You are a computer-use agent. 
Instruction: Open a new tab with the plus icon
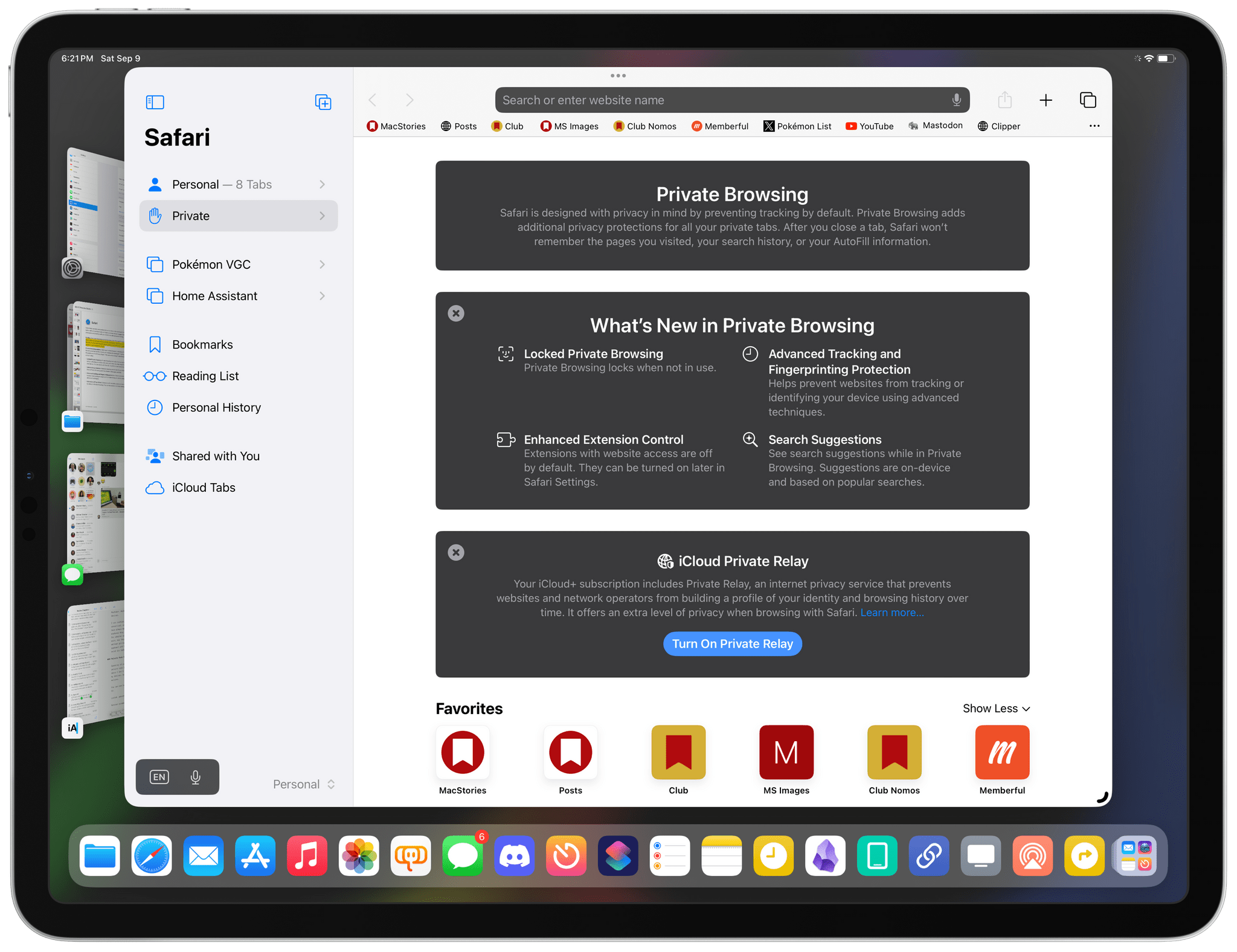(x=1046, y=100)
